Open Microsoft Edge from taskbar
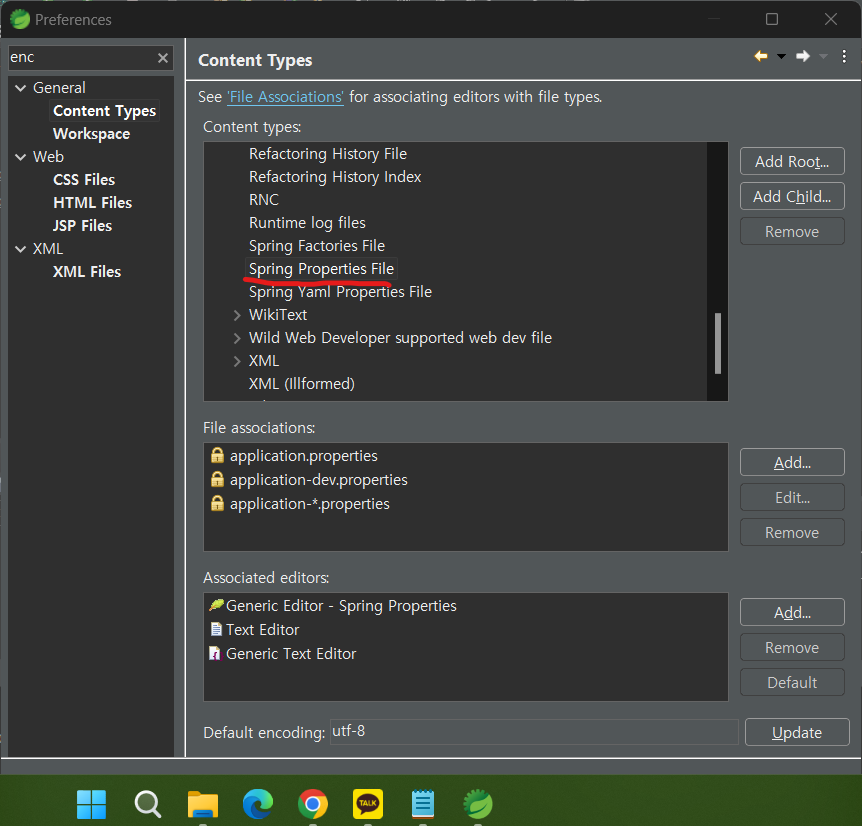 258,804
